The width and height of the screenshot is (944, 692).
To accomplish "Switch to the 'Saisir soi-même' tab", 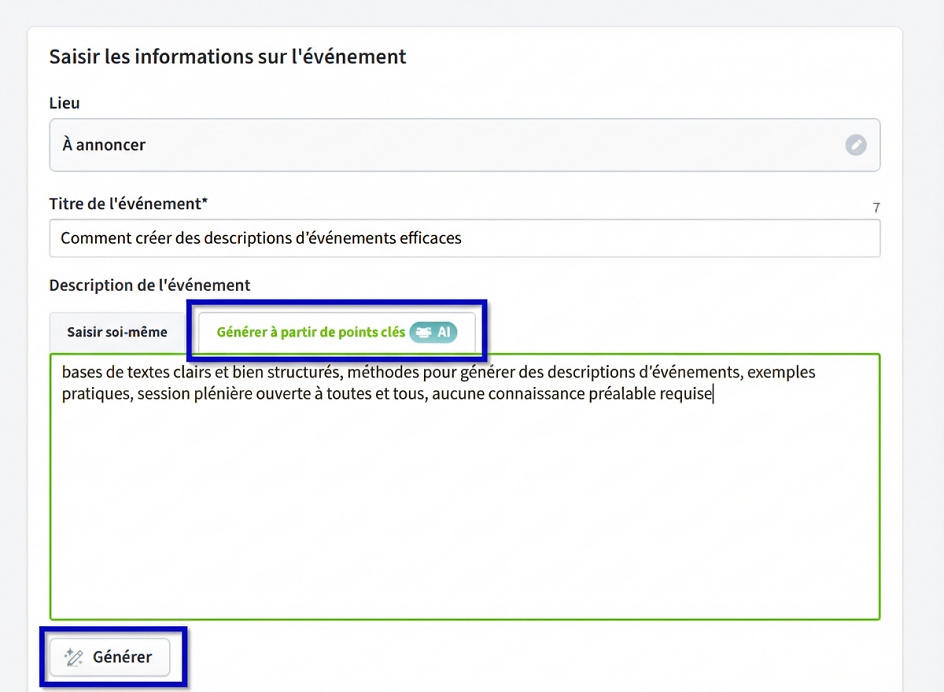I will coord(117,331).
